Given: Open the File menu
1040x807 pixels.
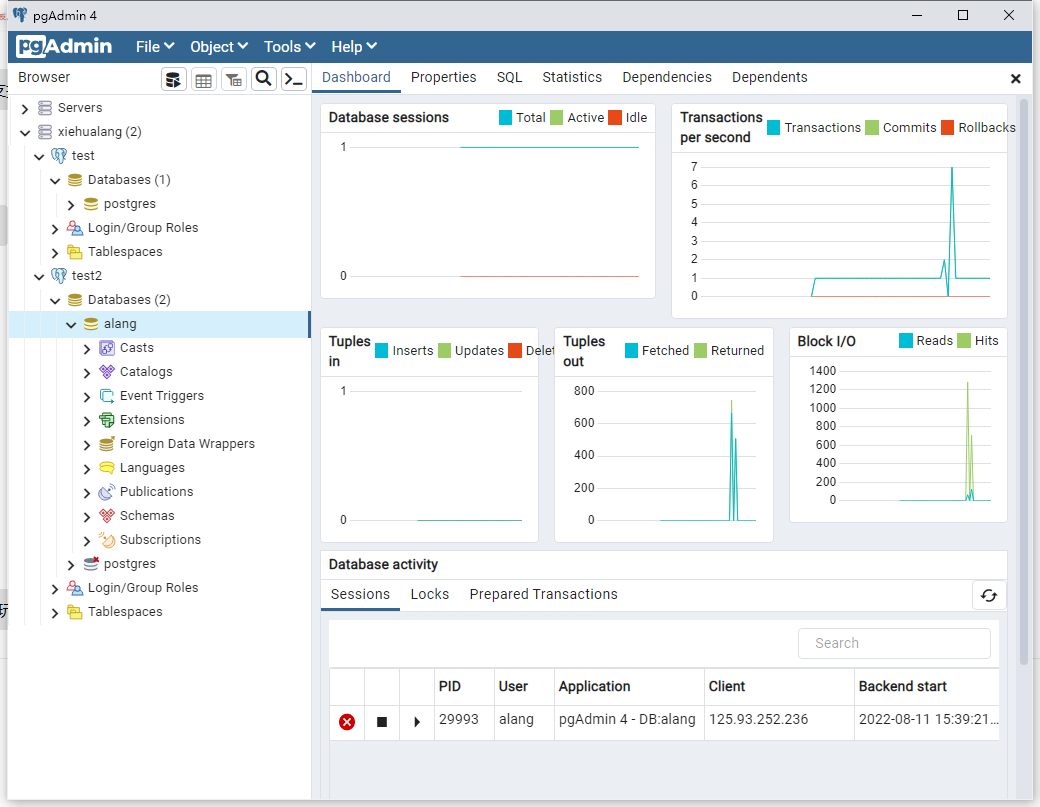Looking at the screenshot, I should point(155,46).
